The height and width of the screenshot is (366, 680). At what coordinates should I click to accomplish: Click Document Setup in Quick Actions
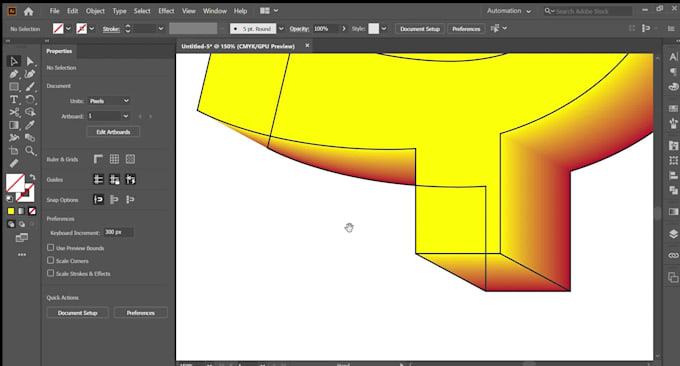78,313
